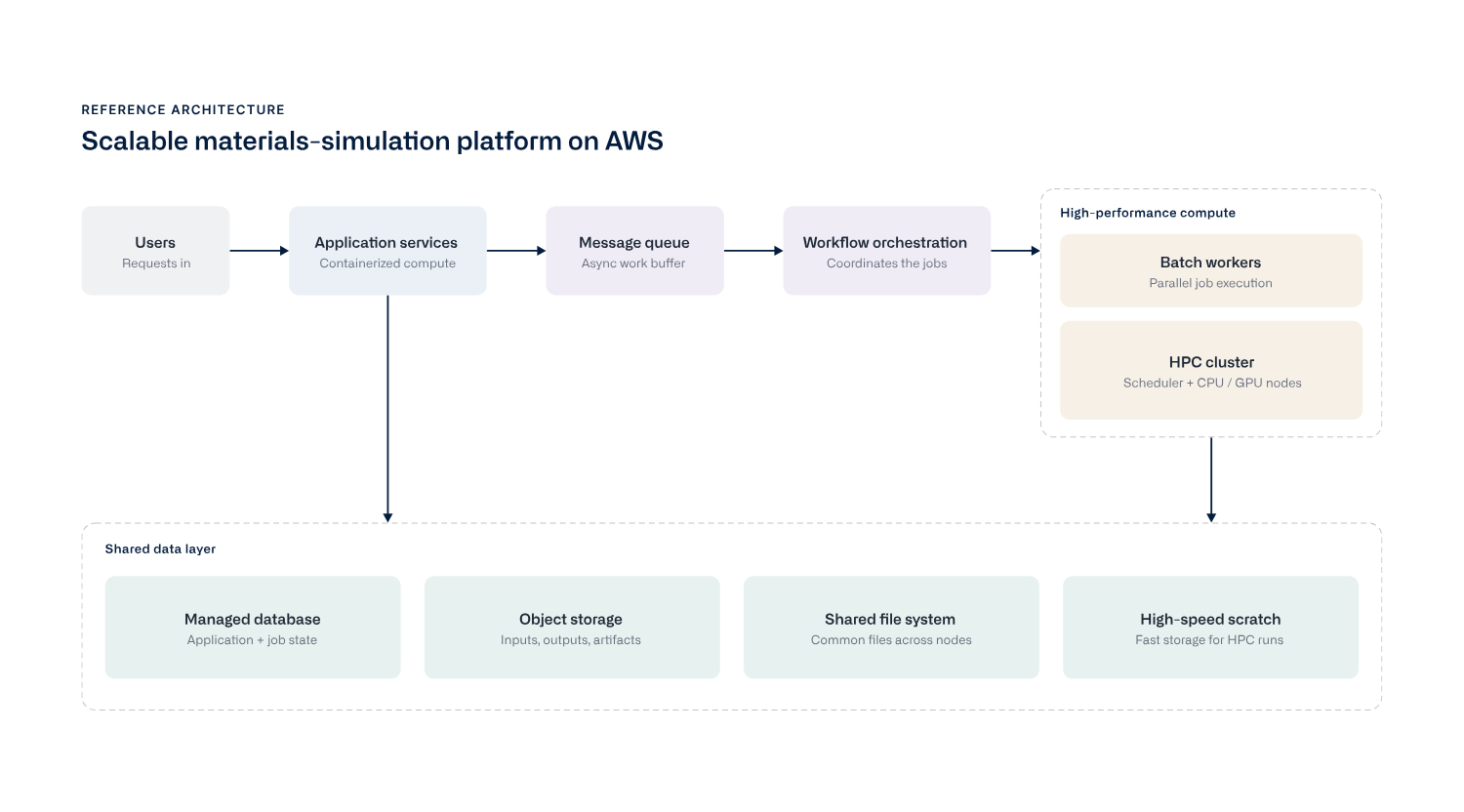Select the Batch workers card
Viewport: 1464px width, 812px height.
coord(1211,270)
